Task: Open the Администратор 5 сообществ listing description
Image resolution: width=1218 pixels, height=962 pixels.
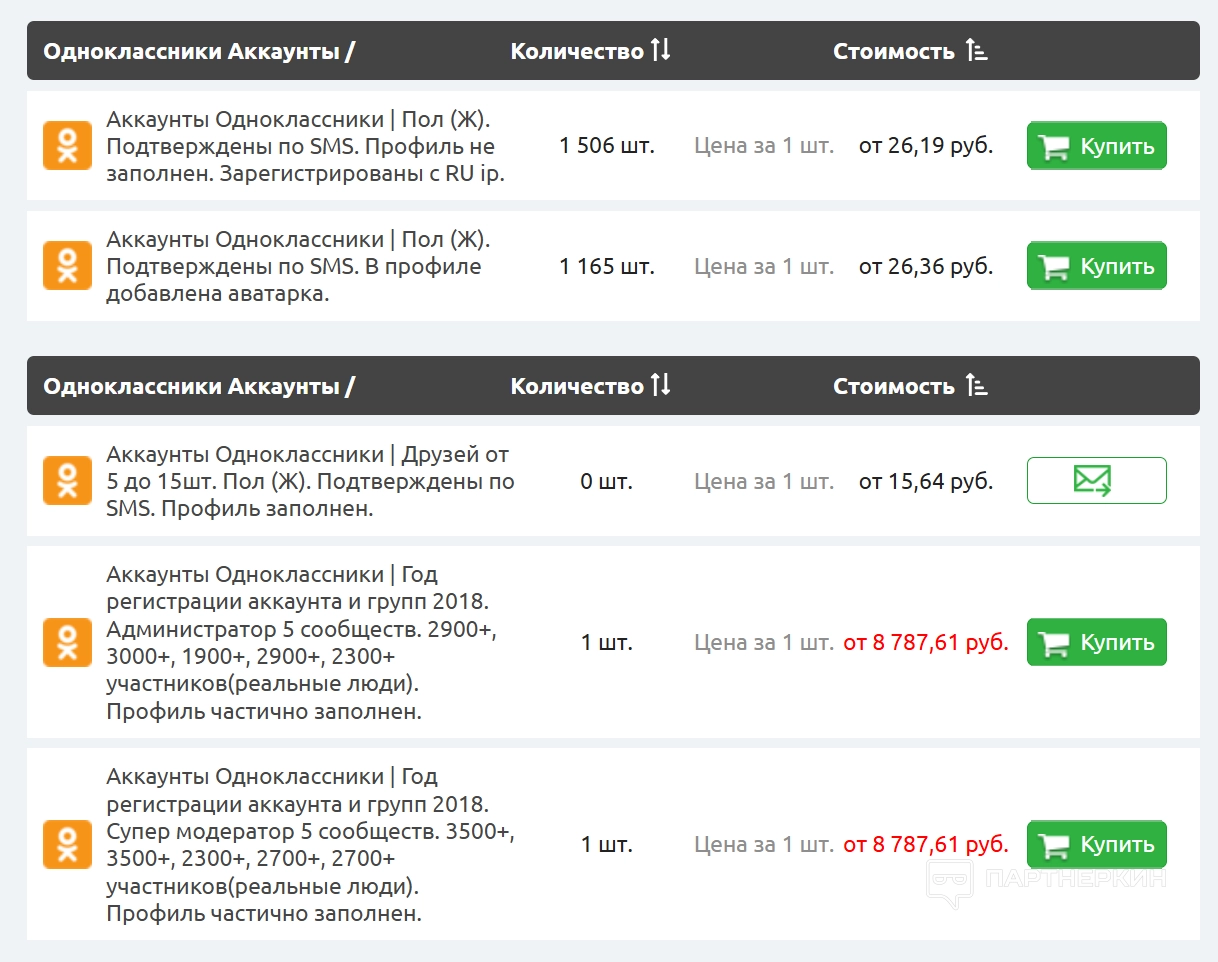Action: pos(300,642)
